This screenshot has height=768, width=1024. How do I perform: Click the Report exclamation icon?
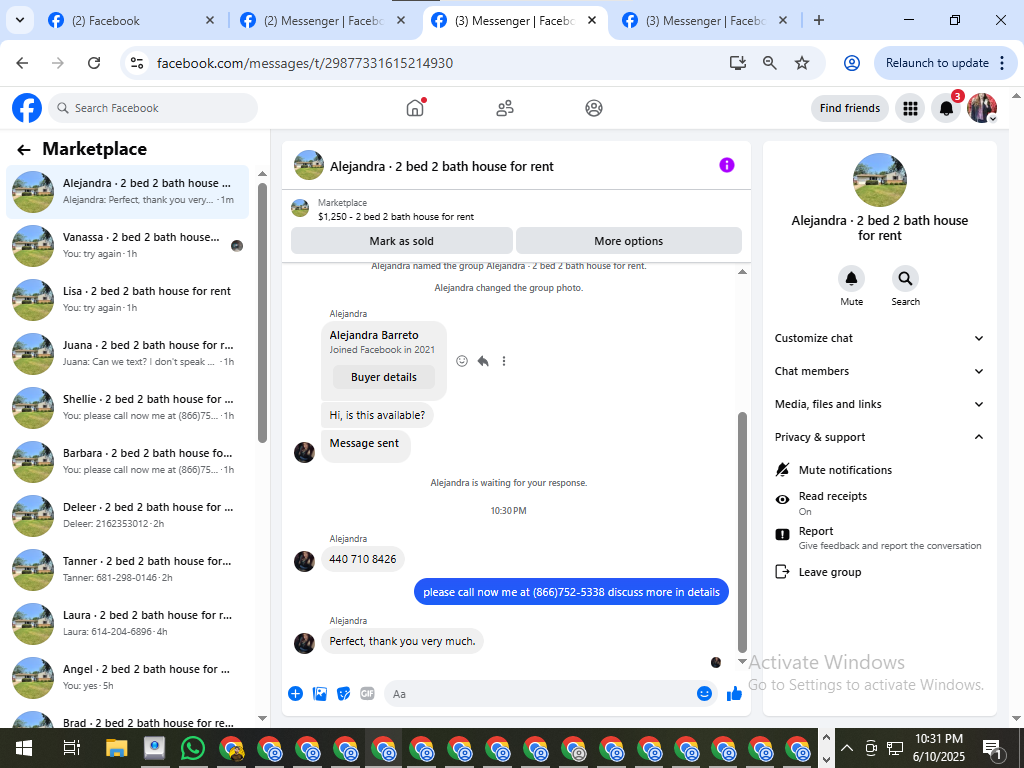(782, 534)
